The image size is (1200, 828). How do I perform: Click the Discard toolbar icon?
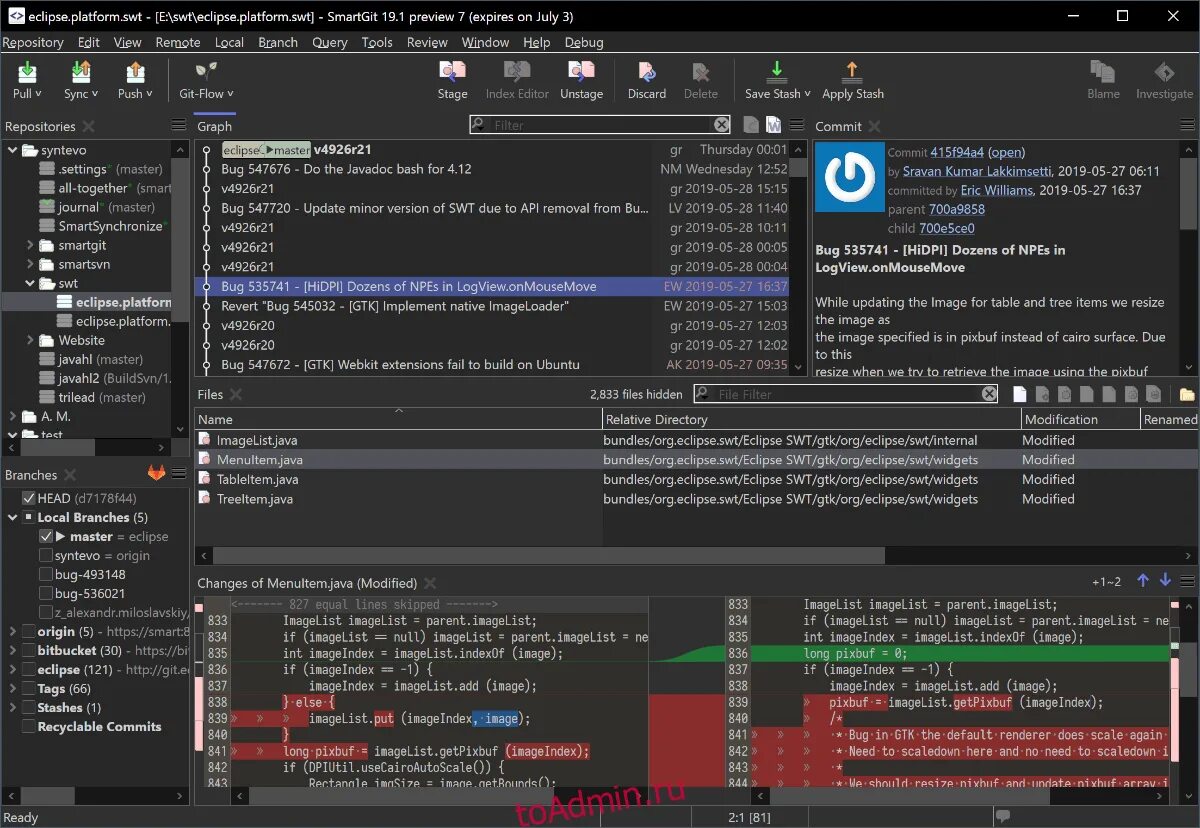pos(647,72)
